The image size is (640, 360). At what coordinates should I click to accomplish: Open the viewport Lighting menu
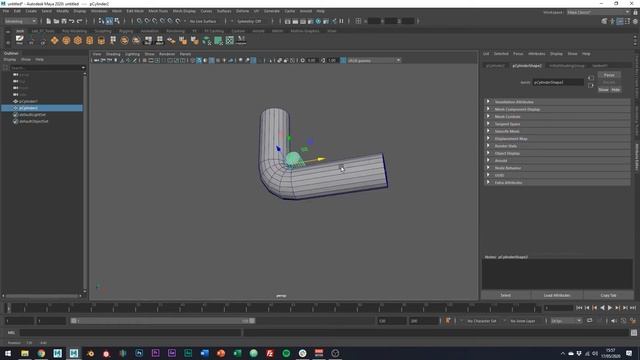(132, 54)
